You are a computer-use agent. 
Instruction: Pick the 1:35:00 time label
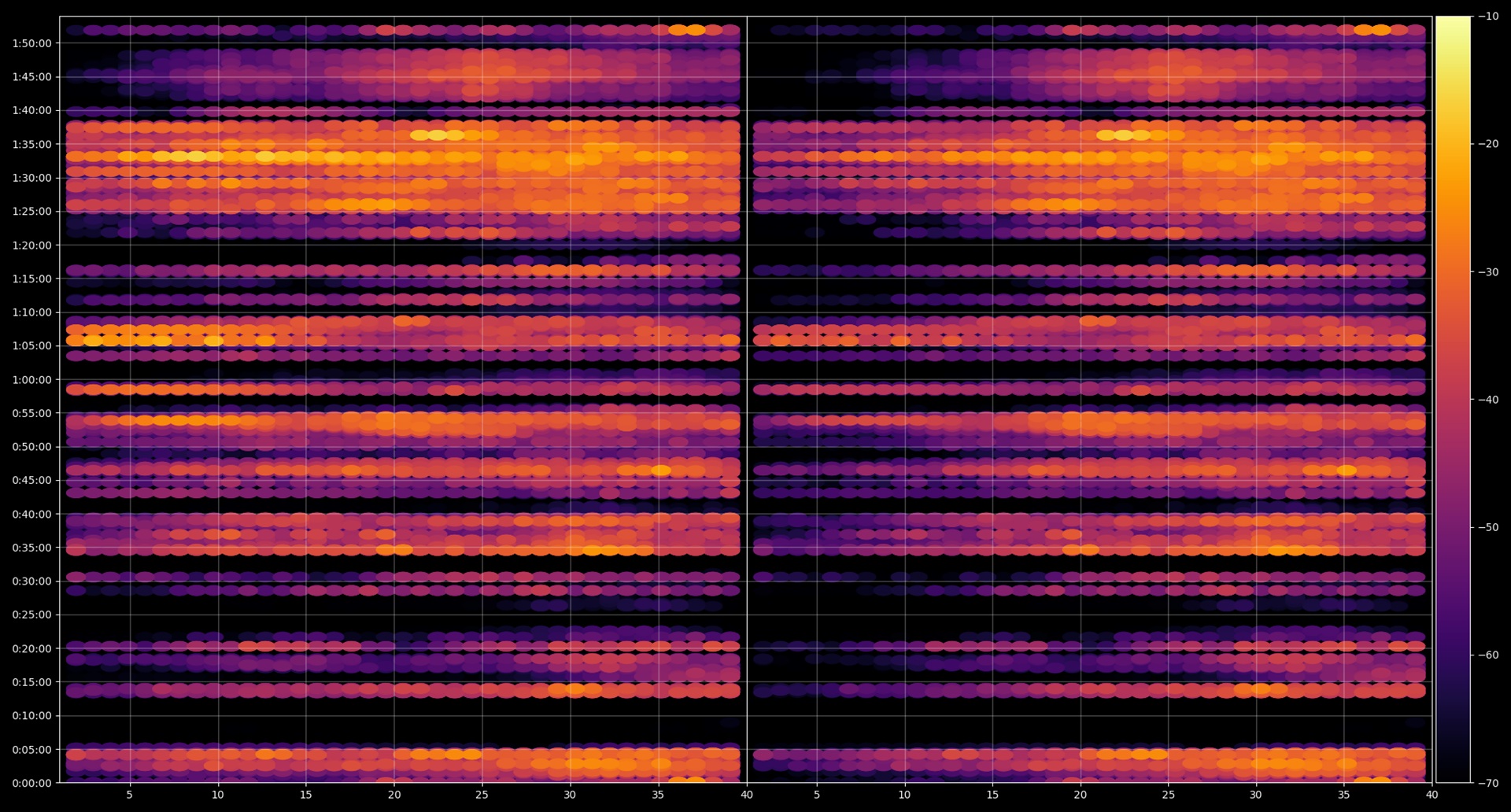point(31,145)
